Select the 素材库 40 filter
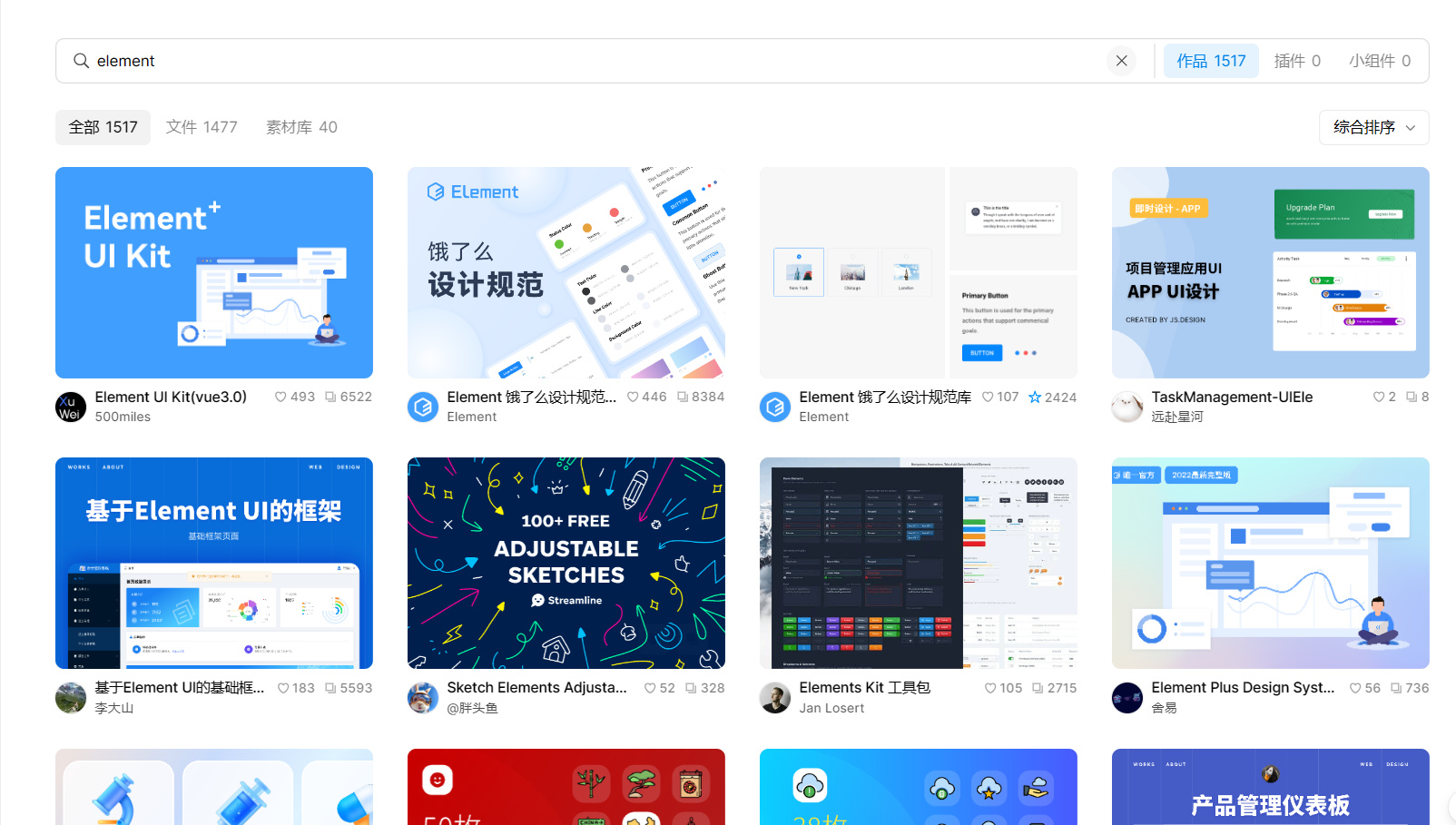 tap(301, 127)
